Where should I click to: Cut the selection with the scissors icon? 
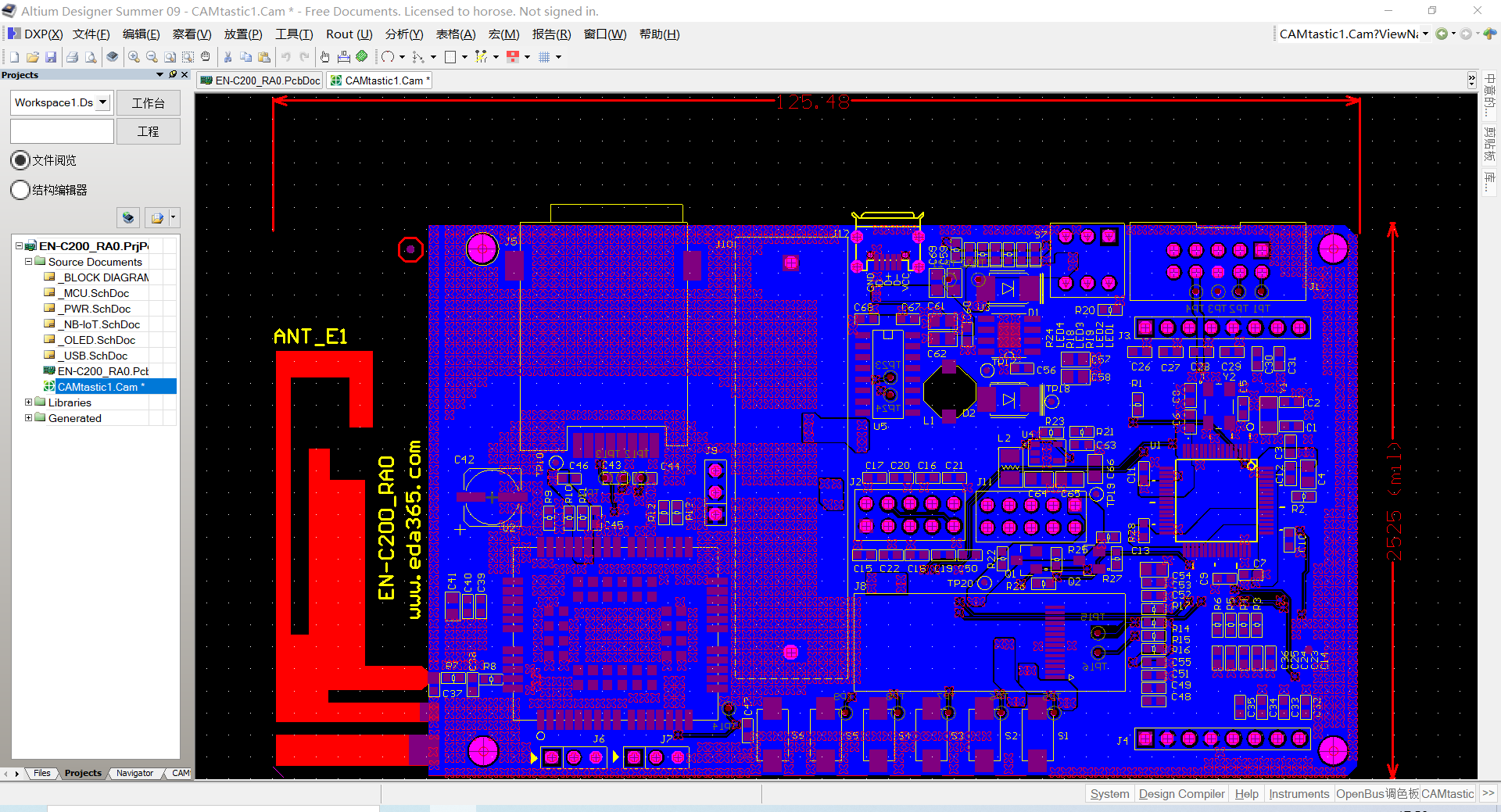pyautogui.click(x=227, y=57)
